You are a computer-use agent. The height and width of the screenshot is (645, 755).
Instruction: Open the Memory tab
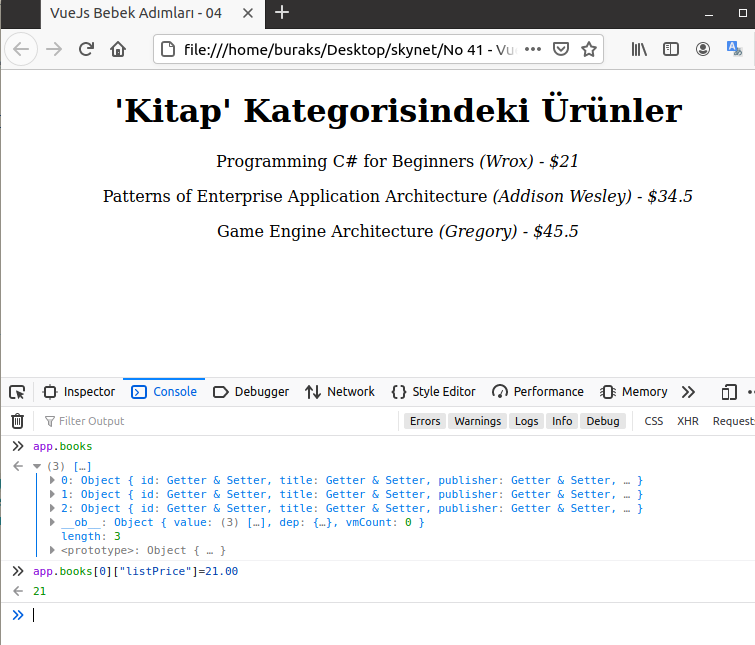tap(634, 392)
